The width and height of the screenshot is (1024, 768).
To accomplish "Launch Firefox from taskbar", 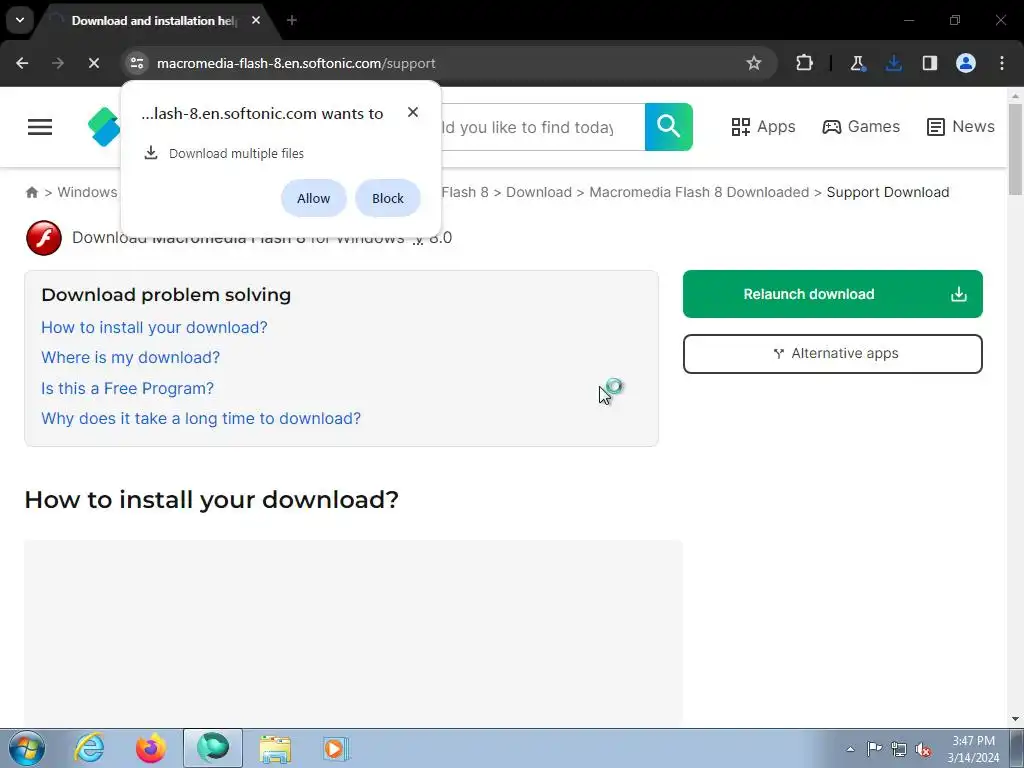I will (151, 748).
